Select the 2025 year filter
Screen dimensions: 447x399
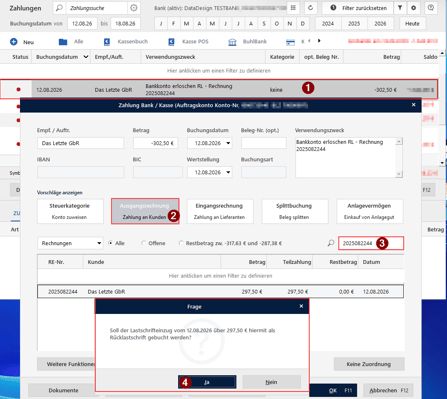point(354,24)
